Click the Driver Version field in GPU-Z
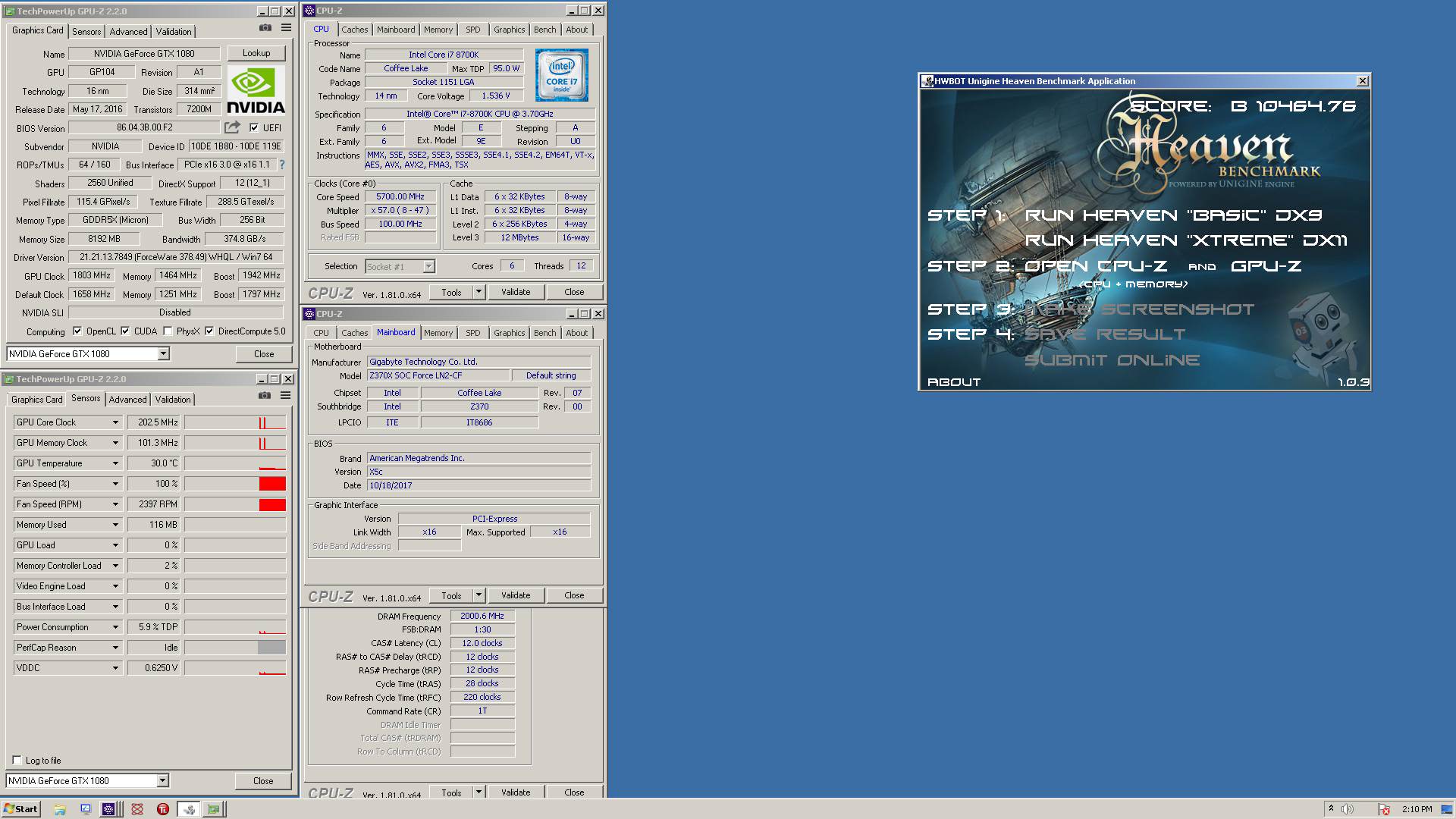 (x=176, y=257)
